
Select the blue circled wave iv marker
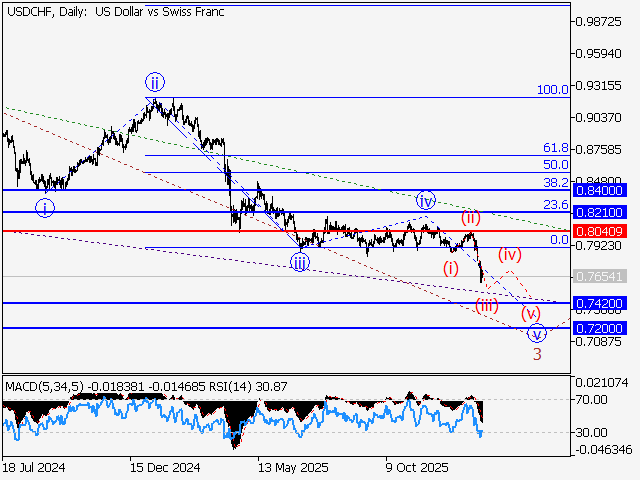click(426, 199)
